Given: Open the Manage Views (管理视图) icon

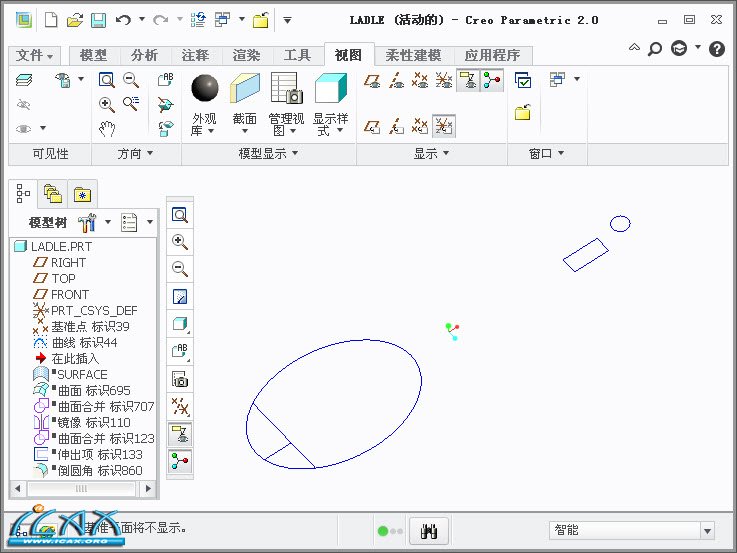Looking at the screenshot, I should point(287,88).
